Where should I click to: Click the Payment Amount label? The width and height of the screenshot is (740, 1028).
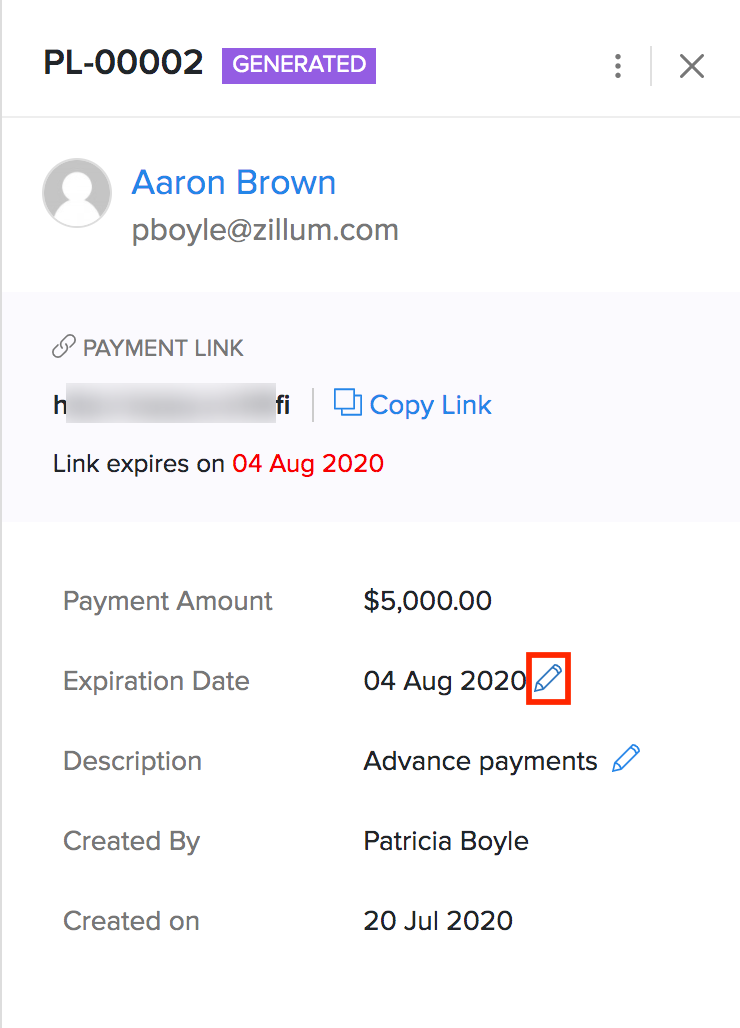coord(168,601)
